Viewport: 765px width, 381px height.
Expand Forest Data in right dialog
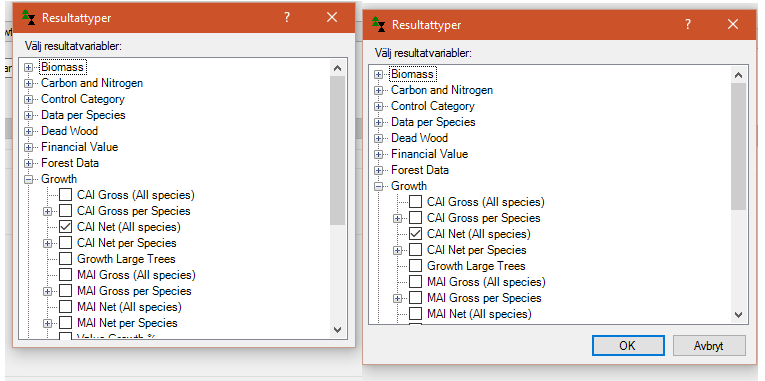click(x=378, y=171)
